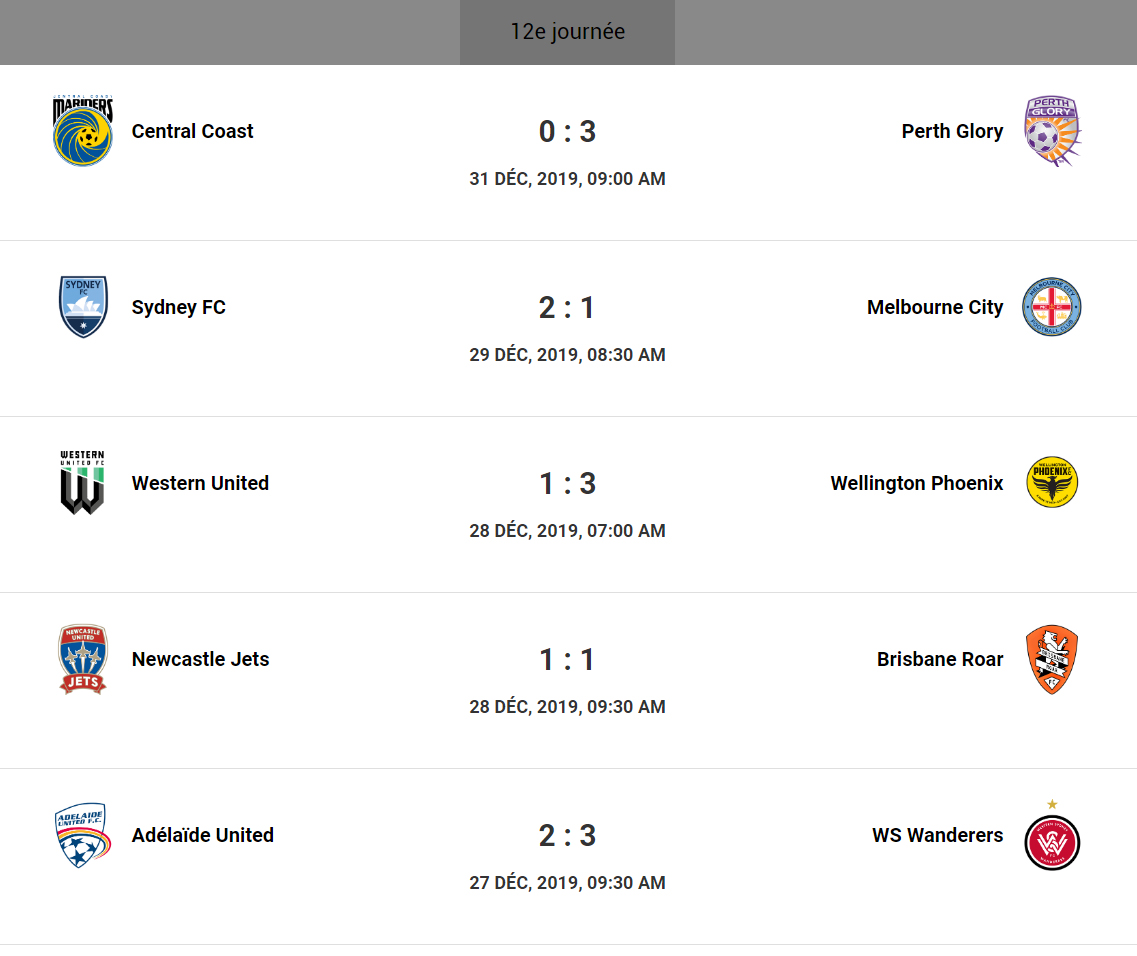Click the Central Coast Mariners logo
Screen dimensions: 1137x956
(x=83, y=131)
